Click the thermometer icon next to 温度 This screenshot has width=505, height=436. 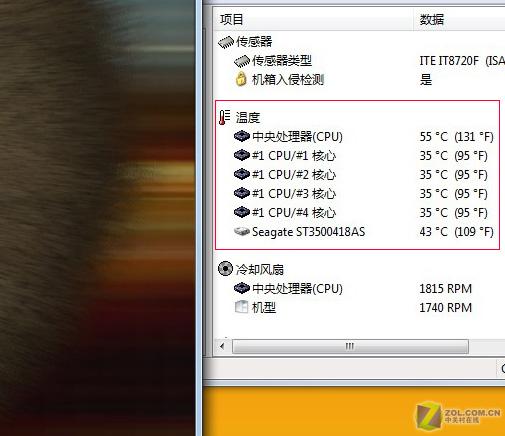coord(224,117)
